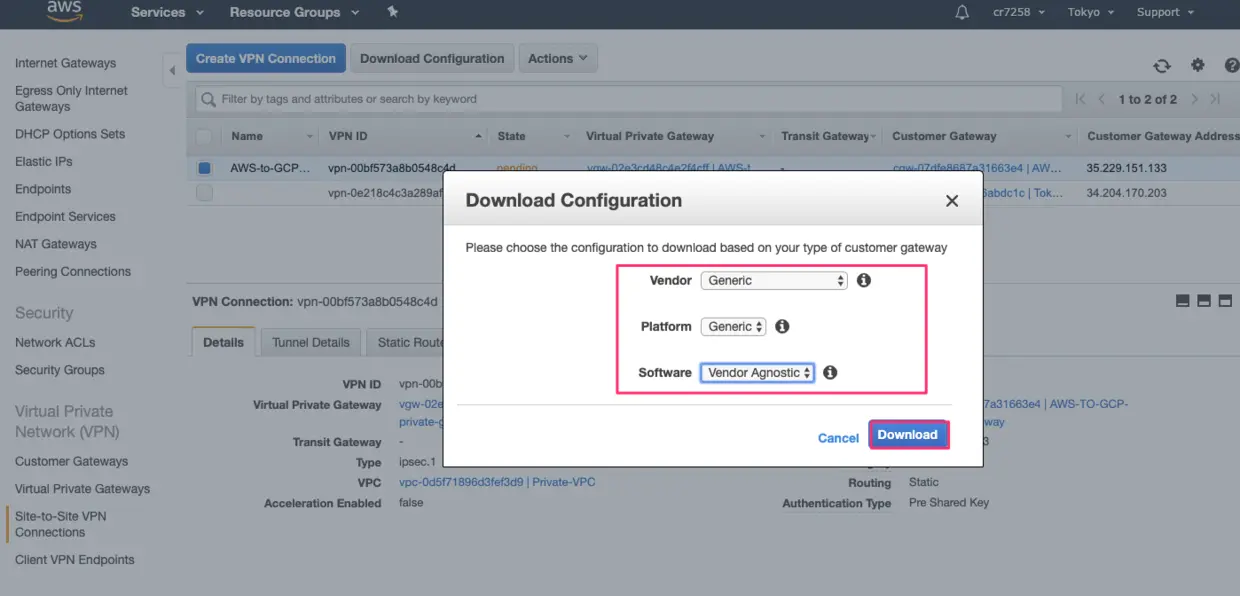Open Network ACLs in sidebar
The width and height of the screenshot is (1240, 596).
point(55,342)
